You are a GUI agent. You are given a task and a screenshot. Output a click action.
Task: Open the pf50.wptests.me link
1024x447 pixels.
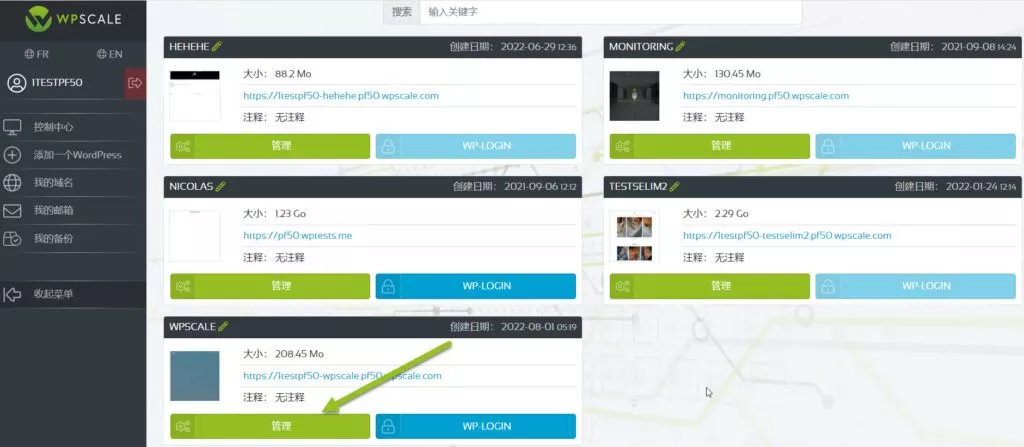coord(298,235)
